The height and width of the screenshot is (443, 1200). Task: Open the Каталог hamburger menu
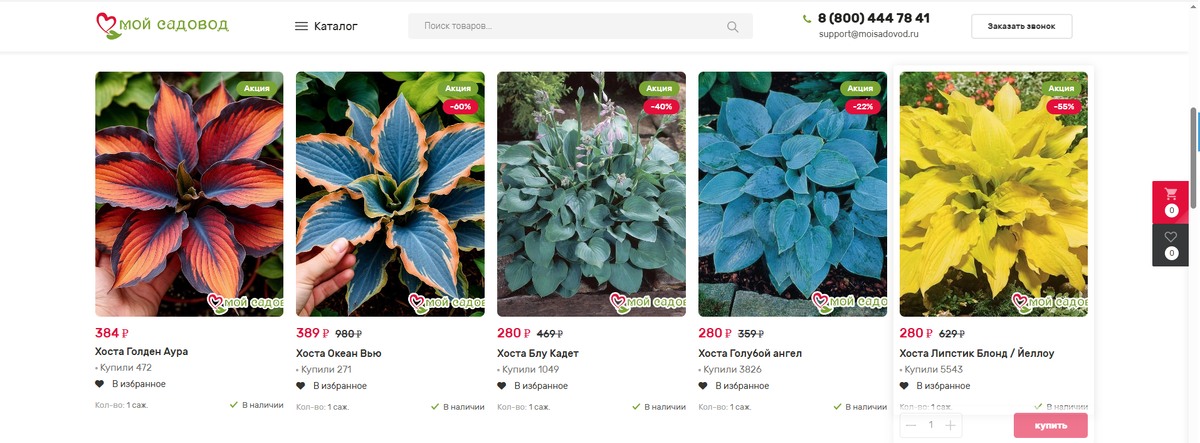tap(326, 27)
